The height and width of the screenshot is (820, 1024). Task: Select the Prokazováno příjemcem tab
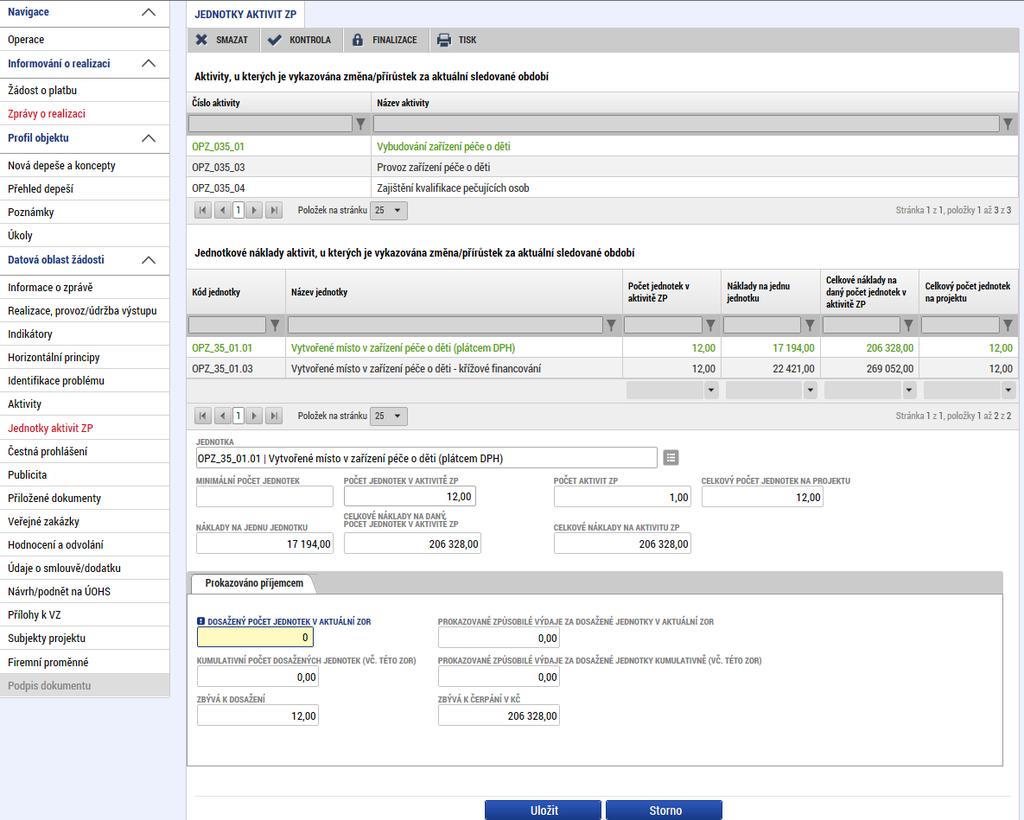254,583
